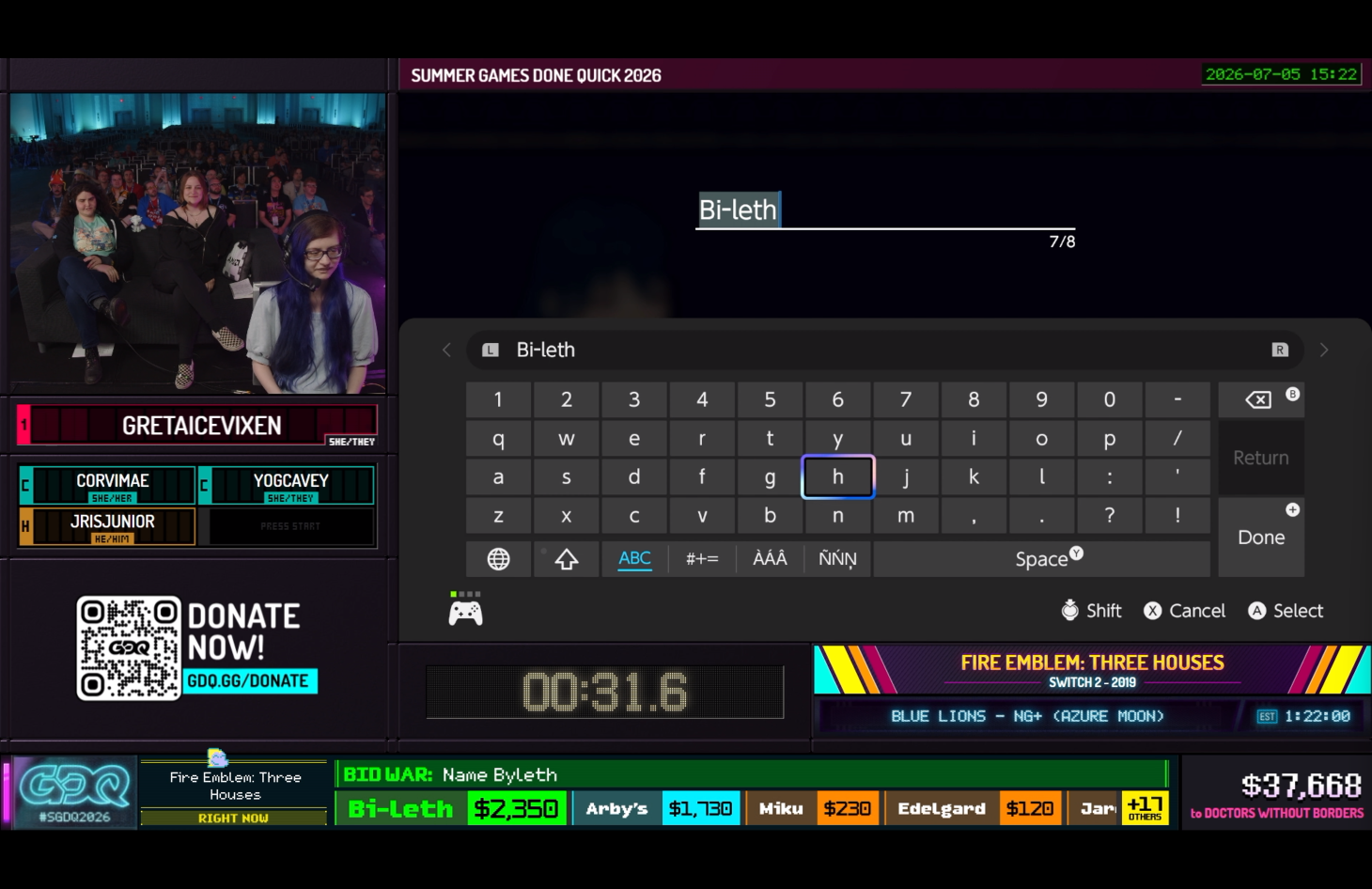Viewport: 1372px width, 889px height.
Task: Click the Cancel prompt
Action: click(1184, 611)
